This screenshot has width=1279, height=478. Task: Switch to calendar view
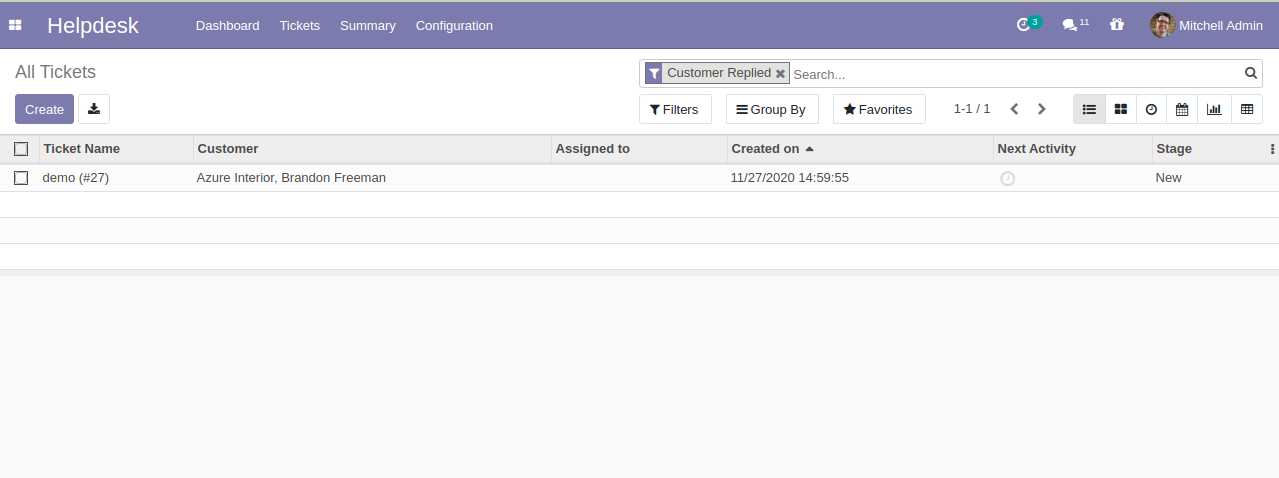click(1182, 109)
